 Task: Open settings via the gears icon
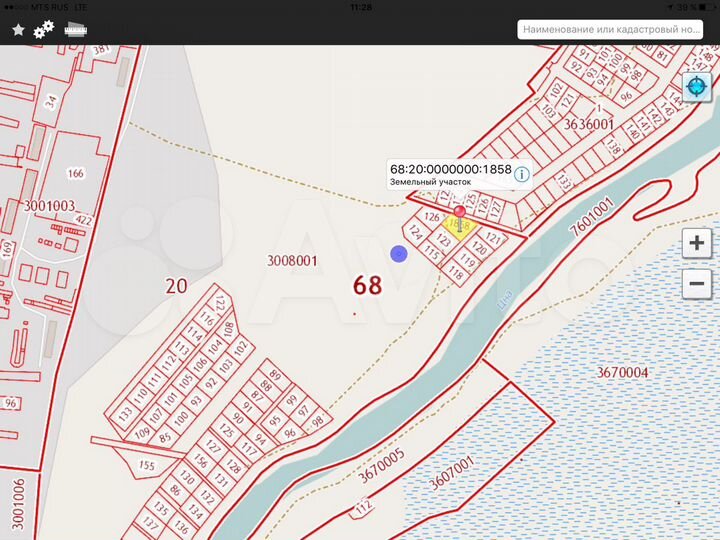44,30
